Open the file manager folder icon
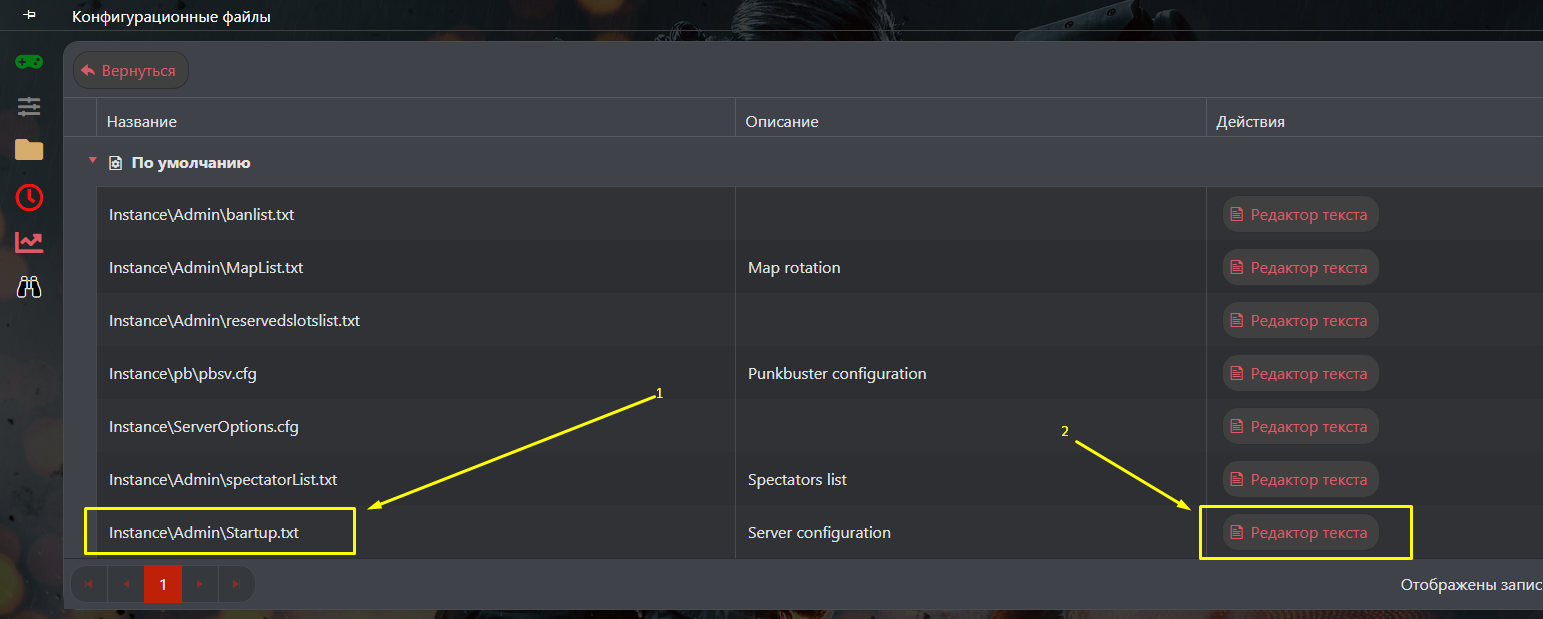1543x619 pixels. click(29, 151)
